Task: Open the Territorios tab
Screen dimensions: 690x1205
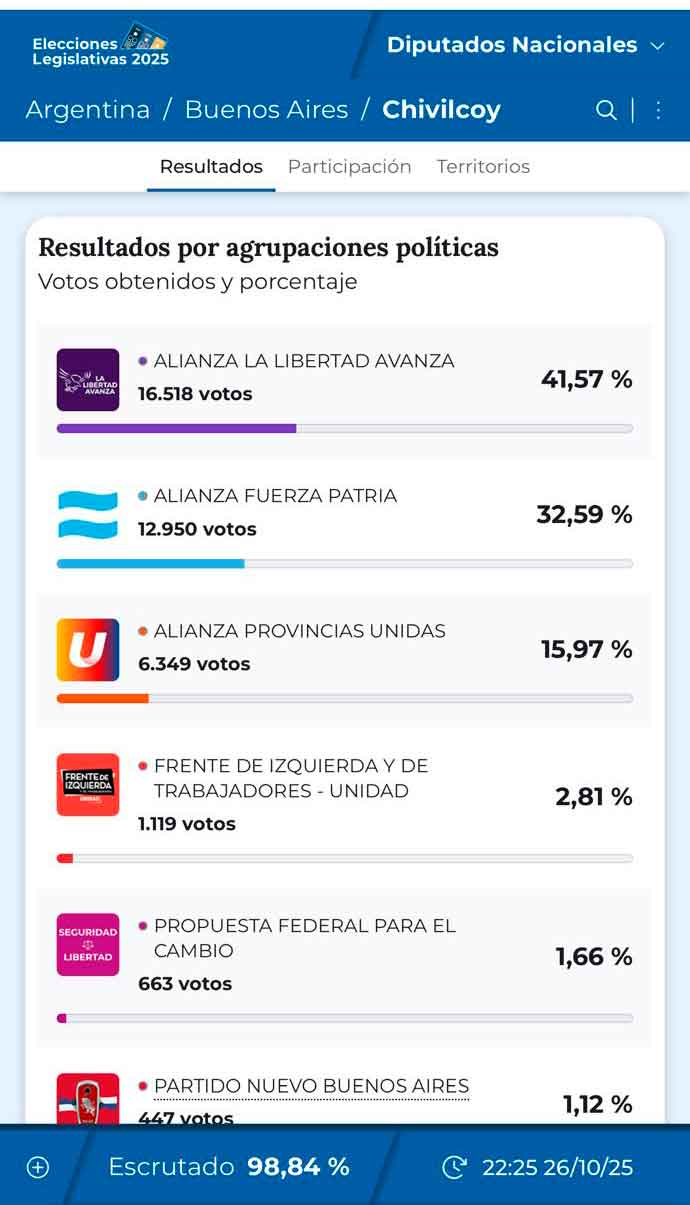Action: click(483, 167)
